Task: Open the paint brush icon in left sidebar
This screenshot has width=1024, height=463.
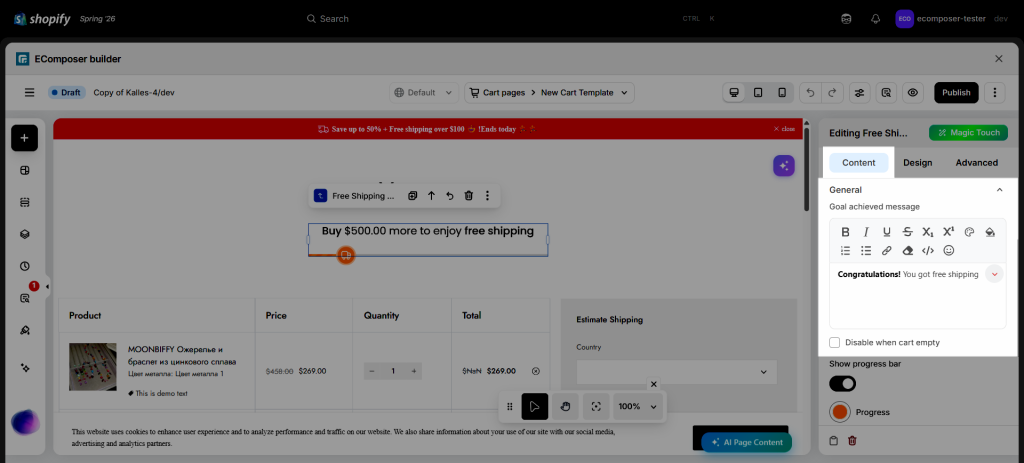Action: click(24, 330)
